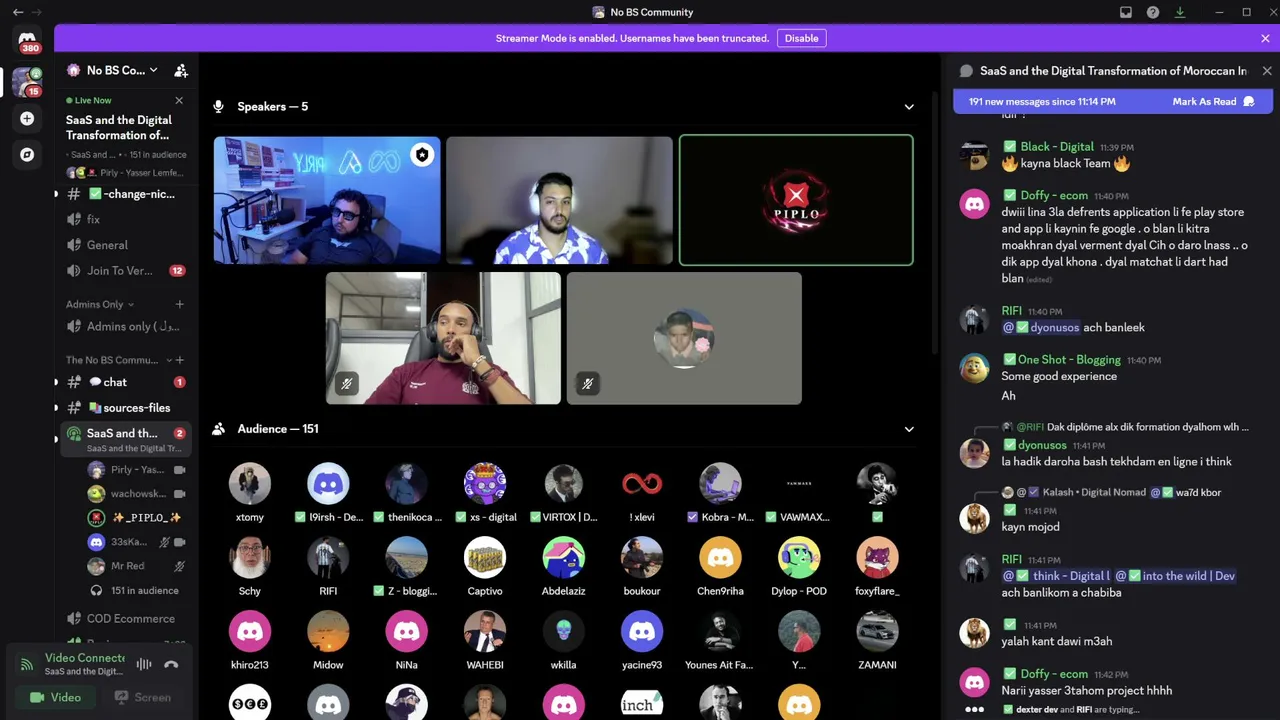Open the fix voice channel
The width and height of the screenshot is (1280, 720).
(125, 219)
